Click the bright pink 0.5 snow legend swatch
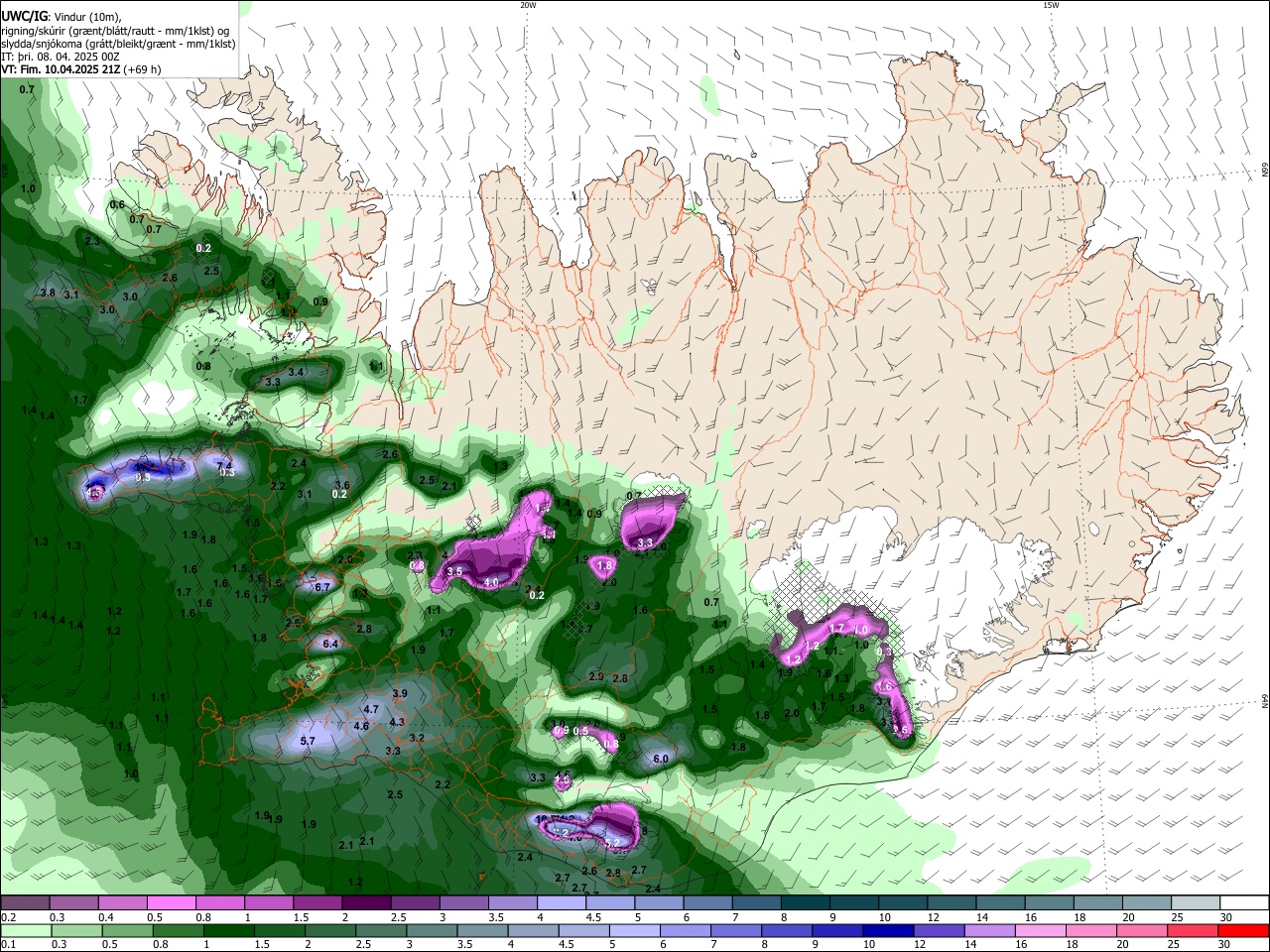 click(x=171, y=902)
